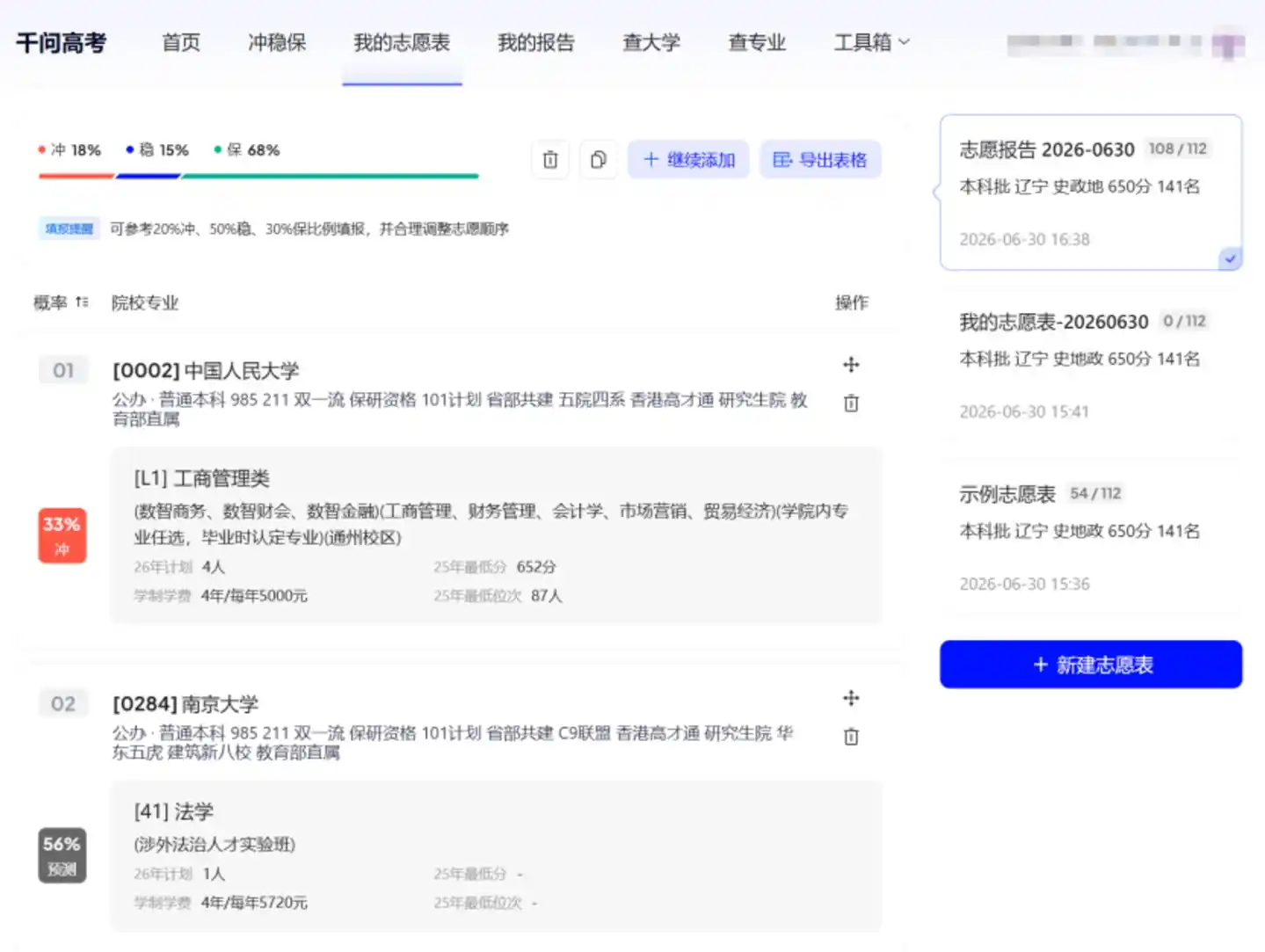Open the 我的报告 tab

click(x=535, y=42)
